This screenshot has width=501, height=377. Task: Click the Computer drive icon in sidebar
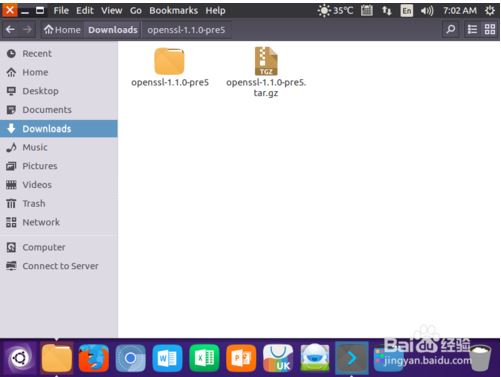[11, 247]
